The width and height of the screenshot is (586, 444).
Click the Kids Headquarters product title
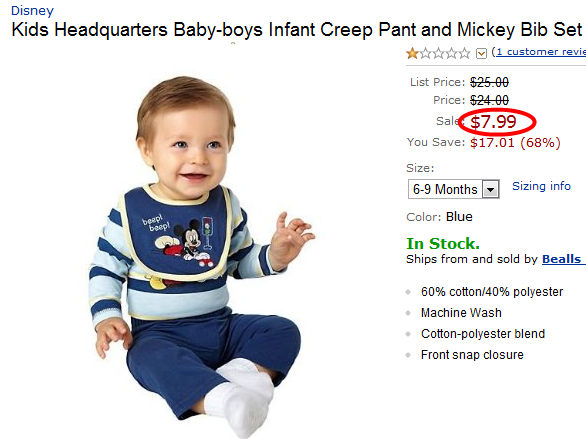click(297, 30)
